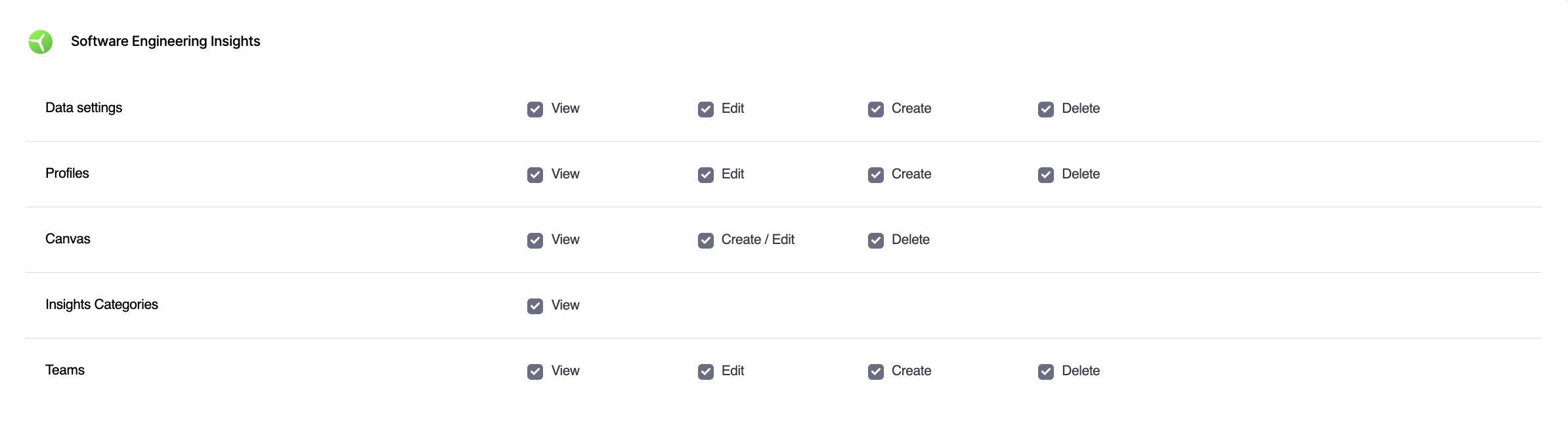This screenshot has height=429, width=1568.
Task: Toggle Create / Edit checkbox for Canvas
Action: 705,240
